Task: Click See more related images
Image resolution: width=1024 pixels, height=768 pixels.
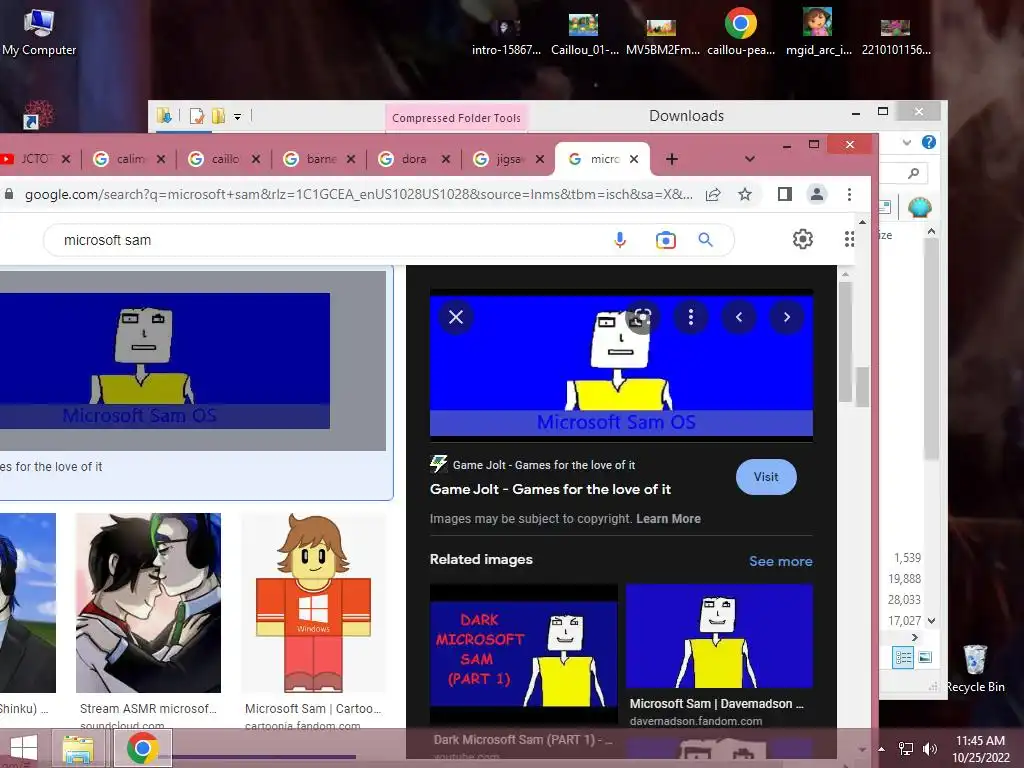Action: [x=780, y=561]
